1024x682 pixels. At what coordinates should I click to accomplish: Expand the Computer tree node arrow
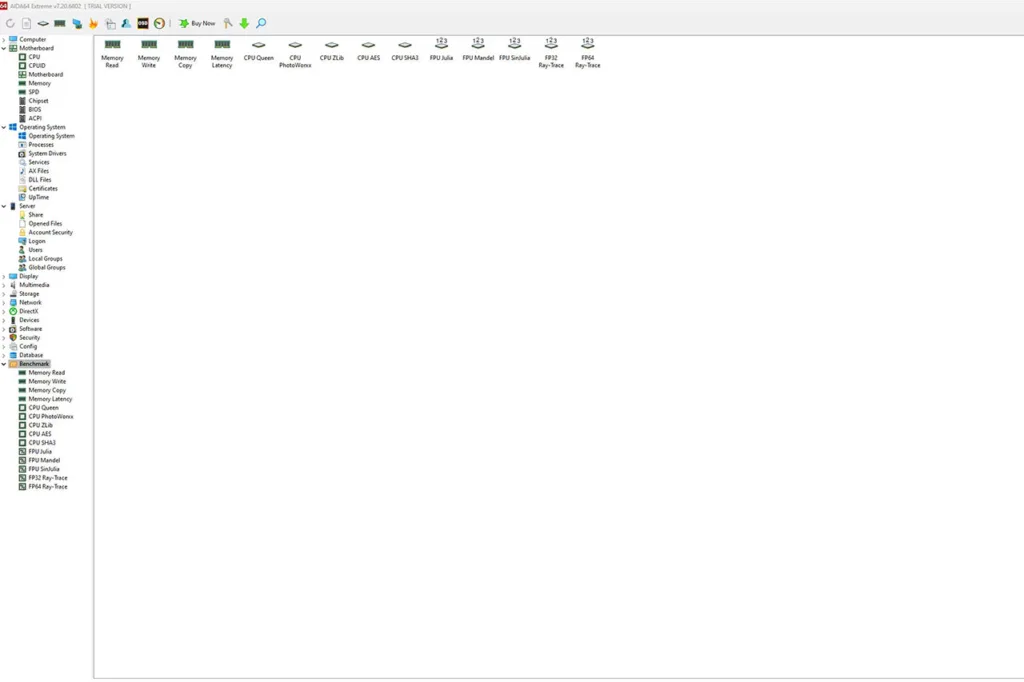point(4,39)
